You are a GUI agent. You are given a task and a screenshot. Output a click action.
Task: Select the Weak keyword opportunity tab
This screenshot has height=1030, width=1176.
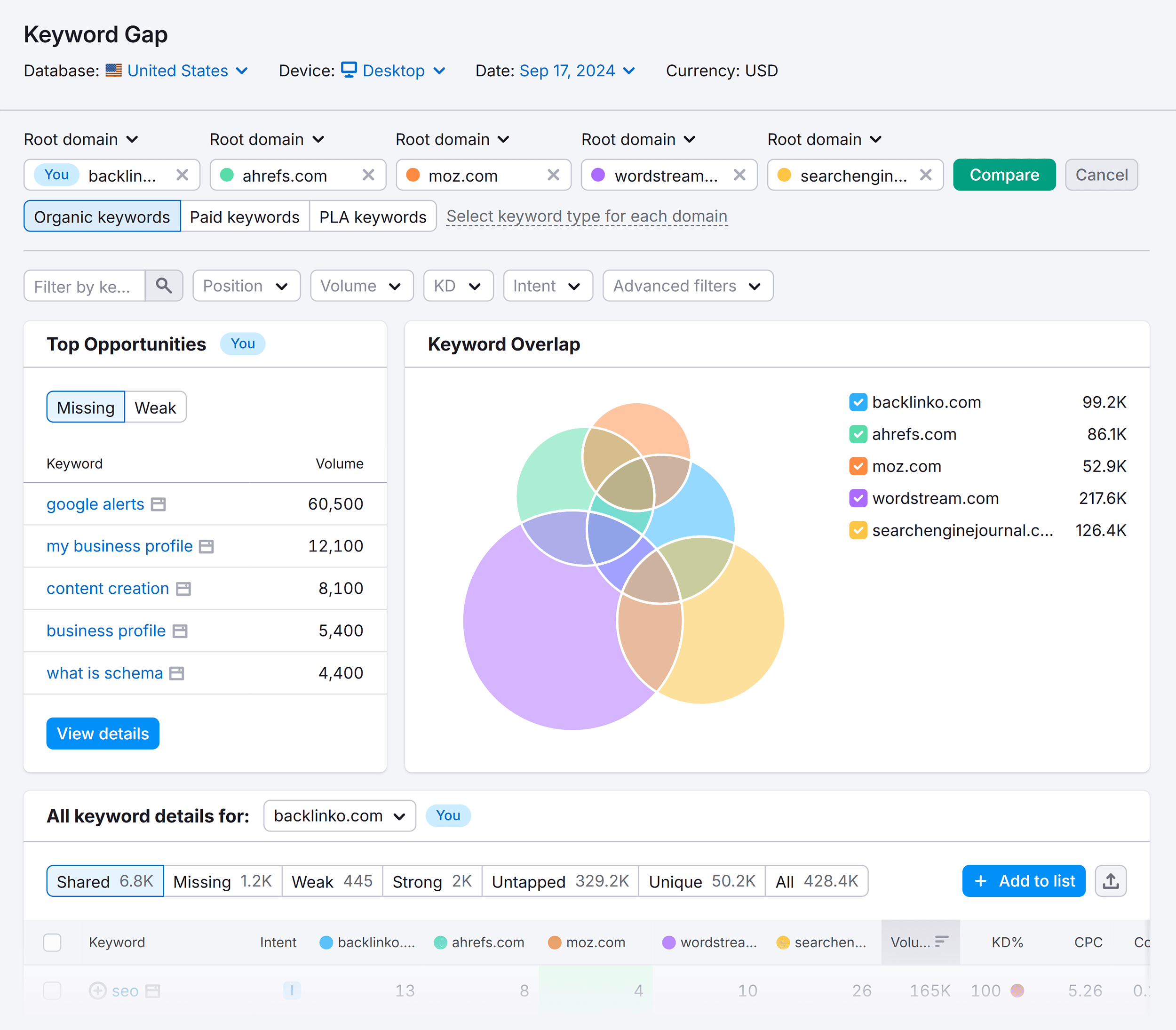pos(153,407)
